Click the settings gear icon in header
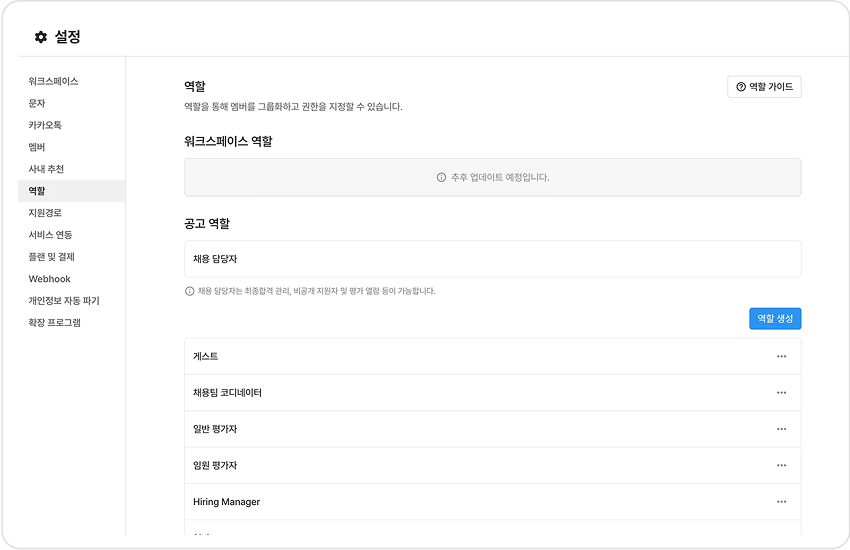 [41, 37]
